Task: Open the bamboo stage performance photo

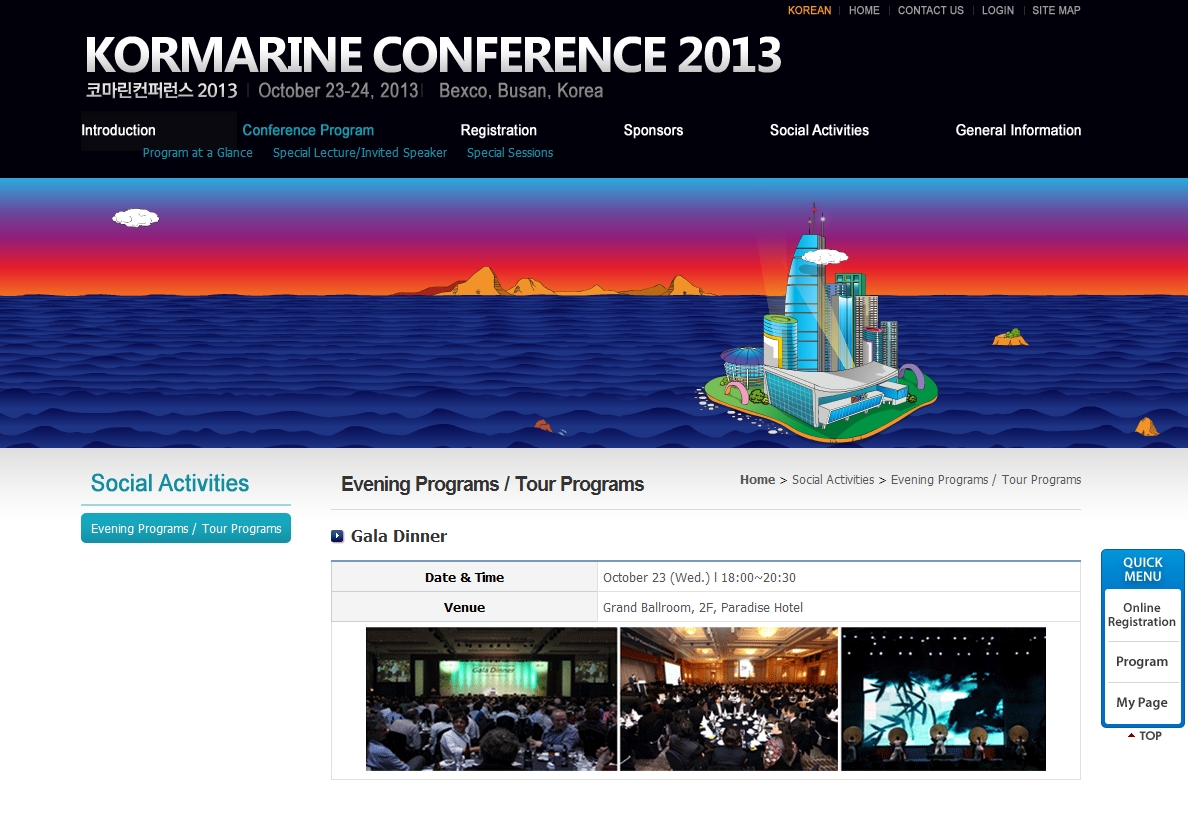Action: (x=943, y=699)
